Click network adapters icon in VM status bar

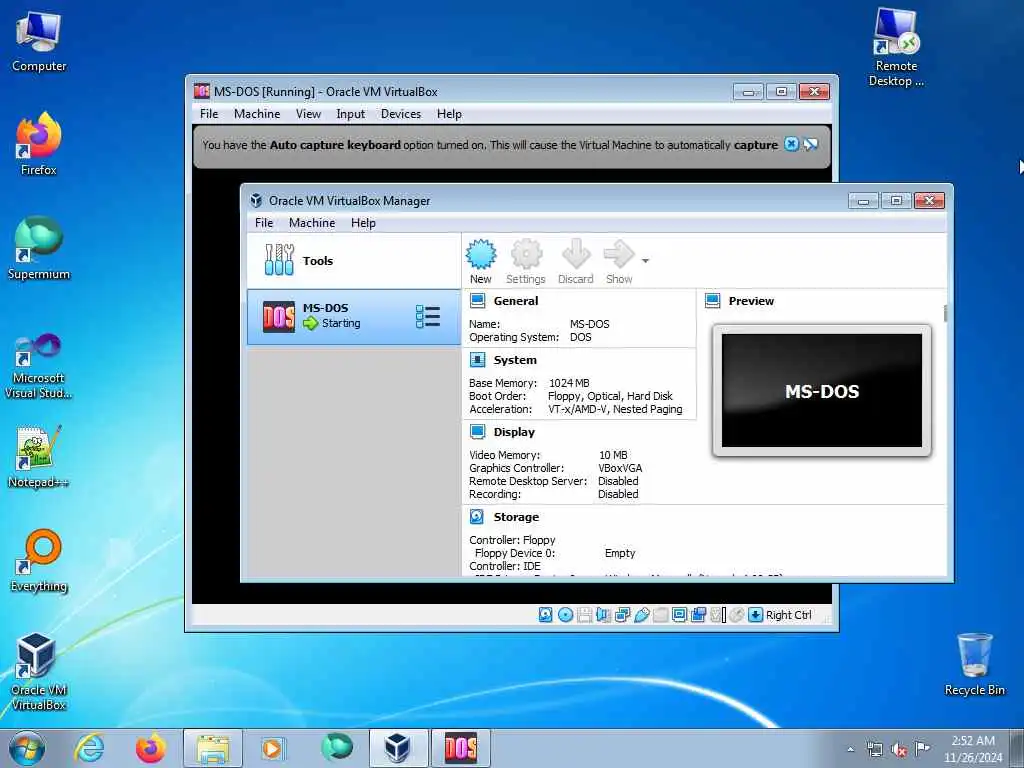(x=622, y=615)
